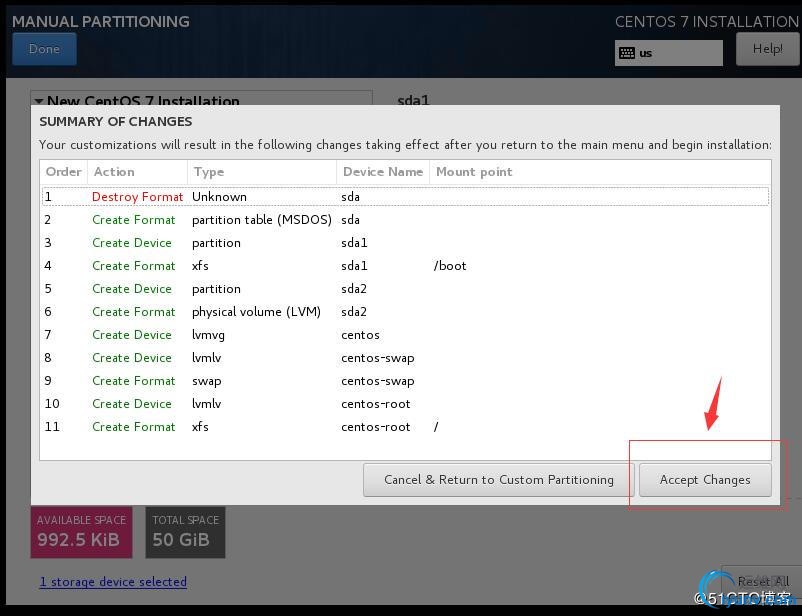Sort by the Order column header
802x616 pixels.
click(63, 172)
